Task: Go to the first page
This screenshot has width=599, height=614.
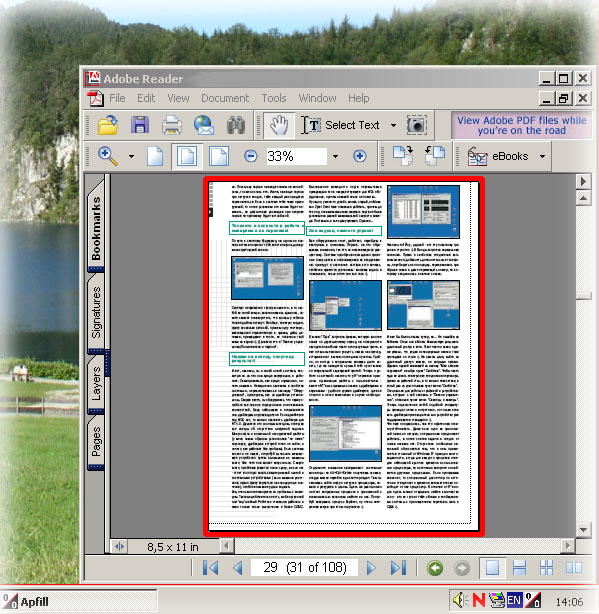Action: coord(210,567)
